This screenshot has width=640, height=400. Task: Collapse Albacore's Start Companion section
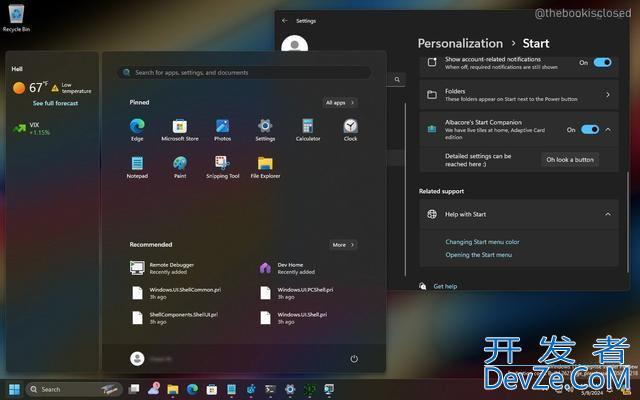click(x=608, y=129)
